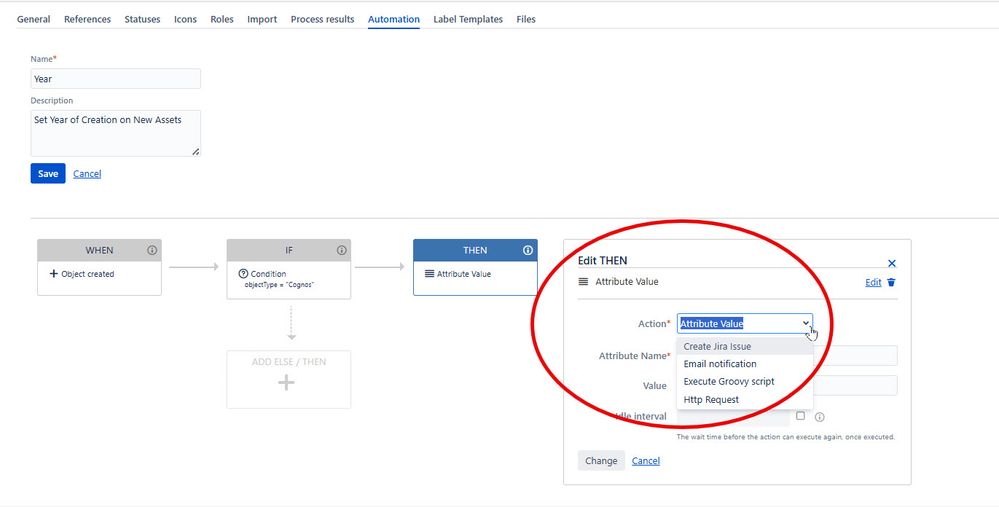Viewport: 999px width, 507px height.
Task: Click the lines icon in Edit THEN header
Action: click(583, 282)
